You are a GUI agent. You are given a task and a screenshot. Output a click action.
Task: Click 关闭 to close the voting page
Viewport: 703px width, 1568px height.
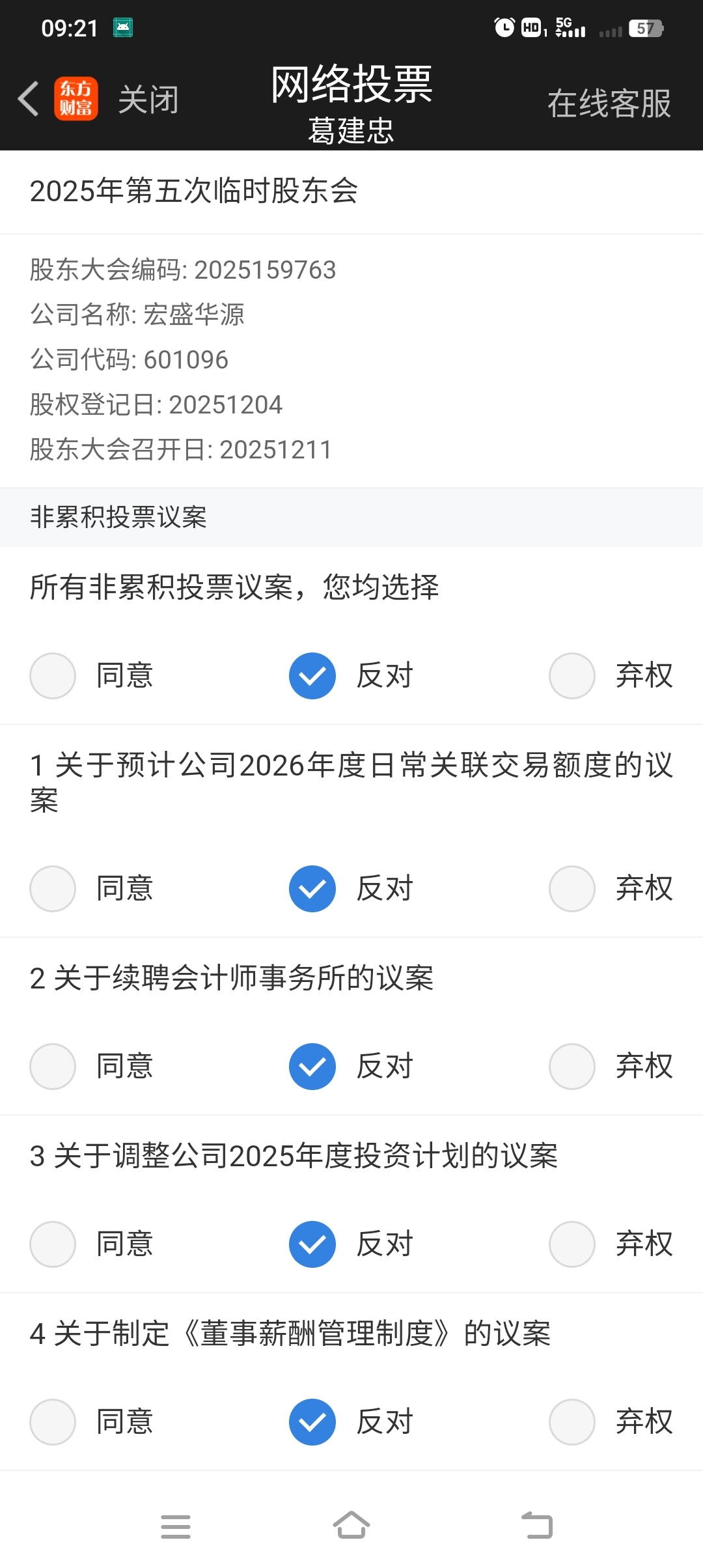148,100
